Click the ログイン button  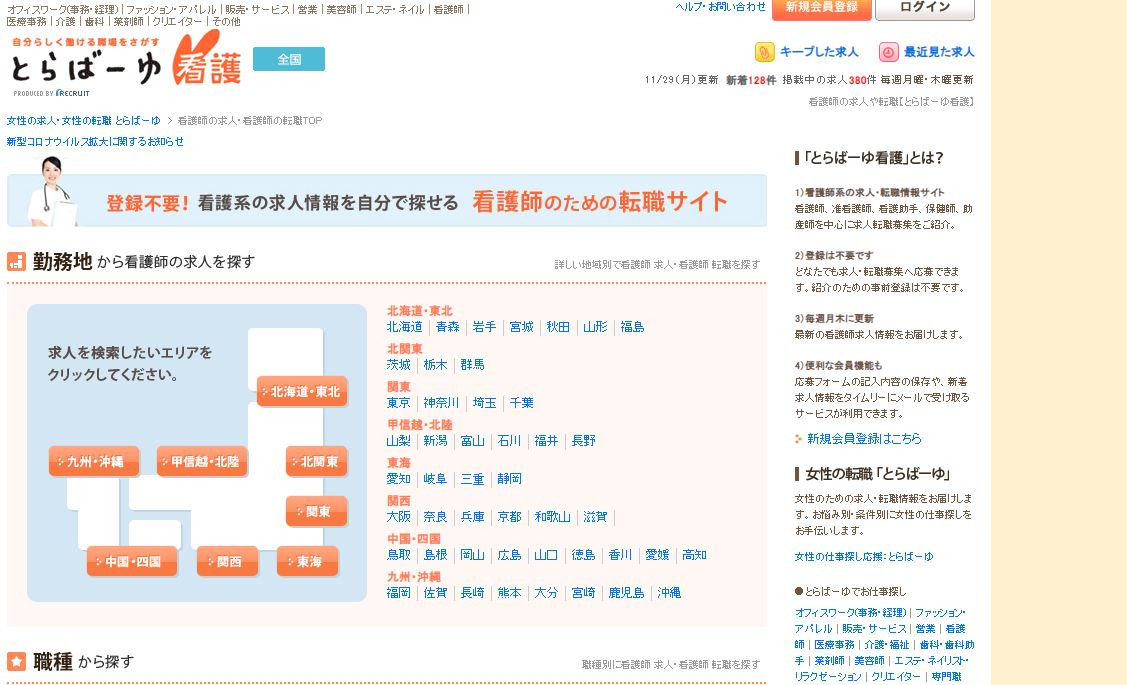[925, 8]
